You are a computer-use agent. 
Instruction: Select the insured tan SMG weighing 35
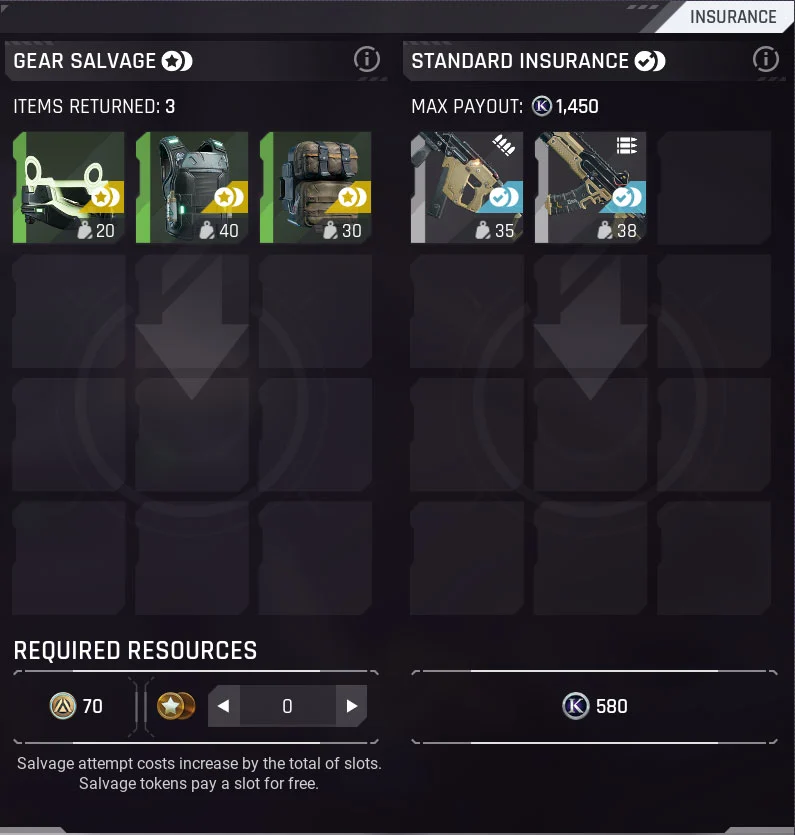[x=467, y=187]
